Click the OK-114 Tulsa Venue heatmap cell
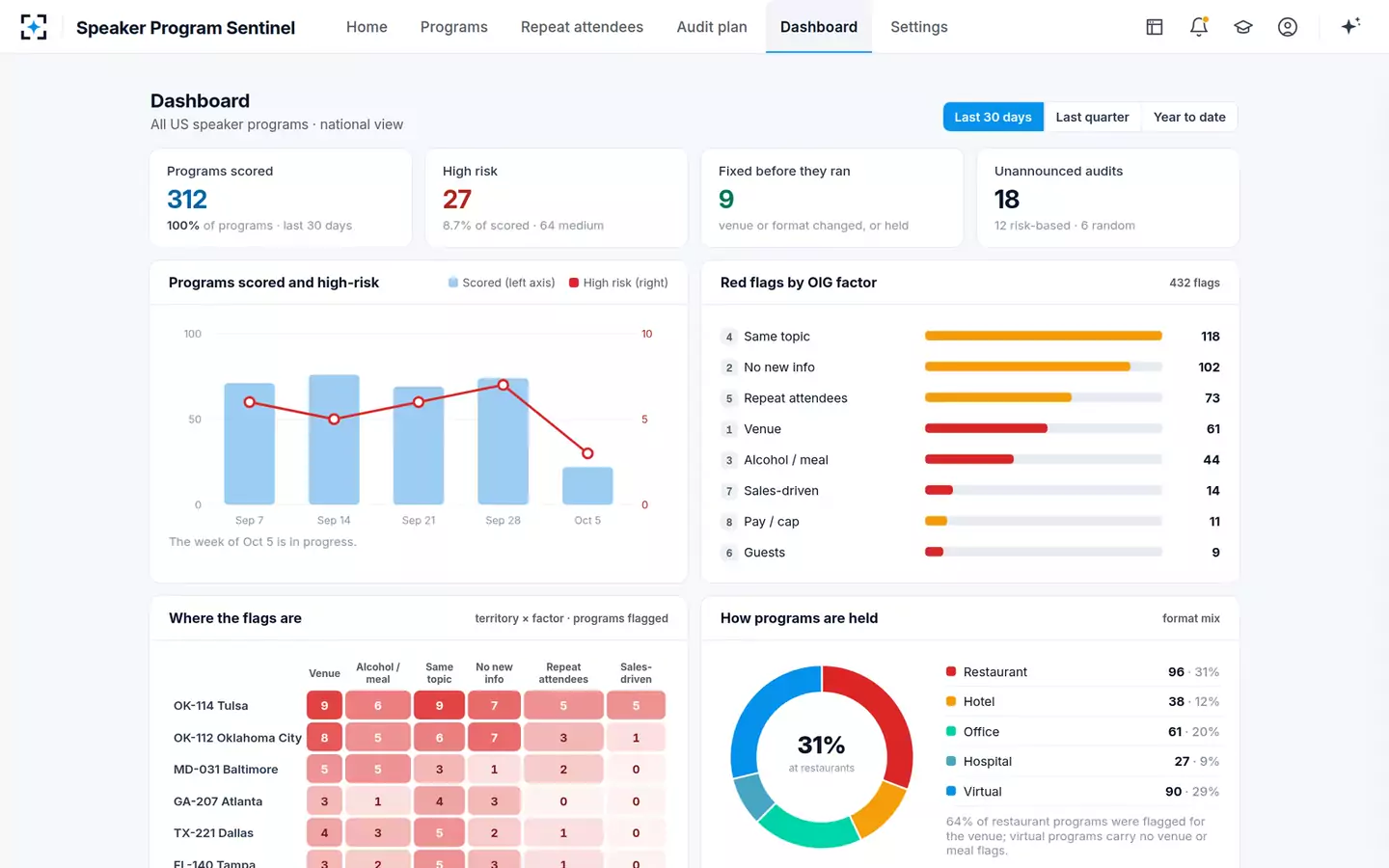1389x868 pixels. [x=324, y=706]
